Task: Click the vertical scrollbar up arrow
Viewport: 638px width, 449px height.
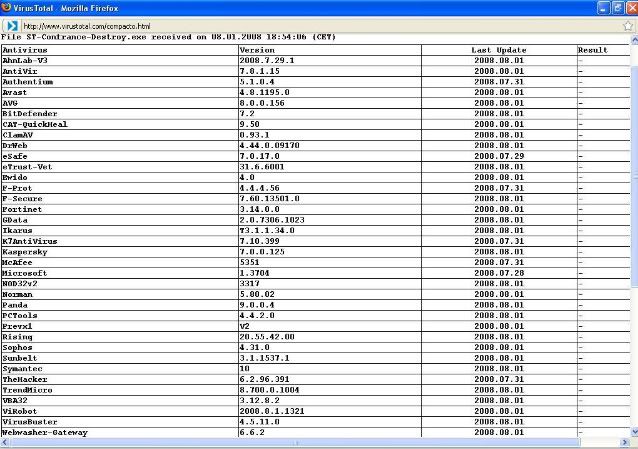Action: [x=634, y=40]
